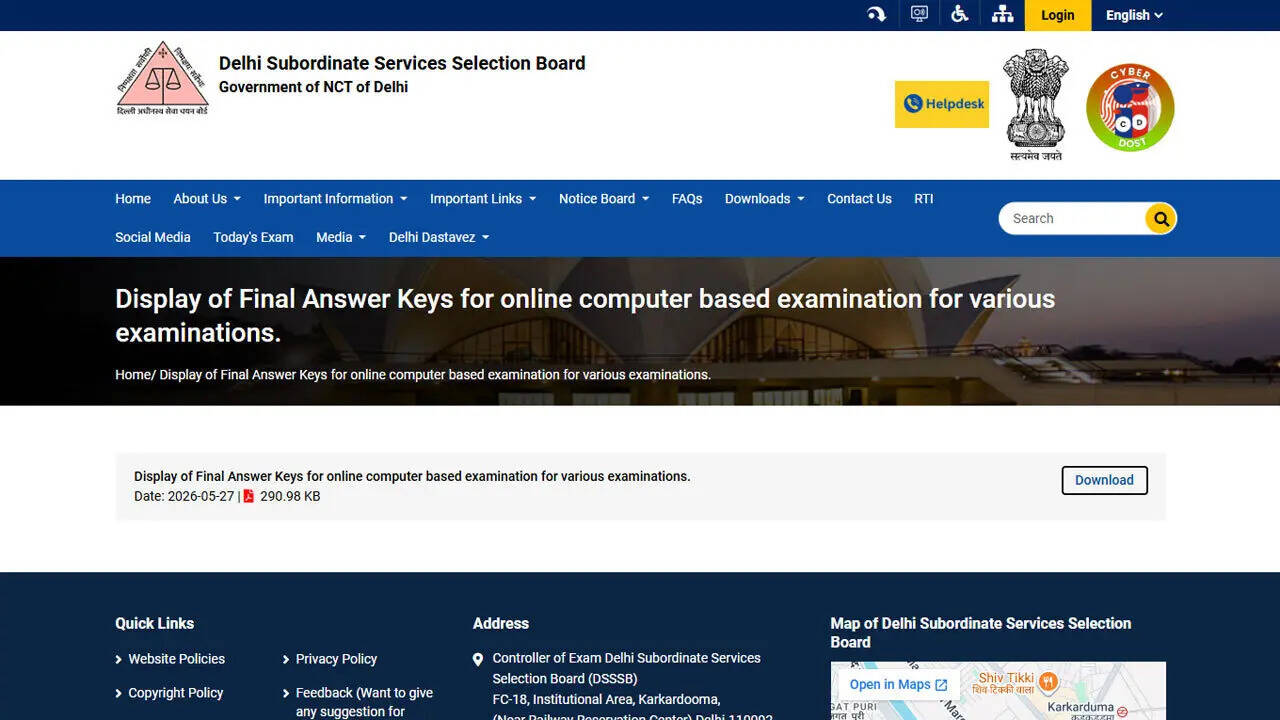
Task: Open accessibility options wheelchair icon
Action: 959,14
